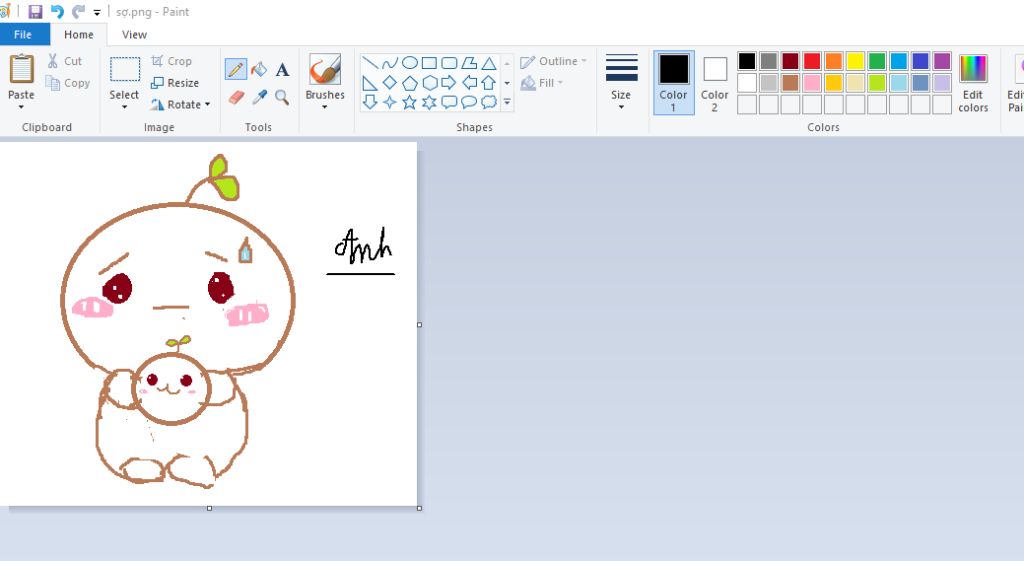Pick the Rectangle shape
Viewport: 1024px width, 561px height.
pos(429,63)
